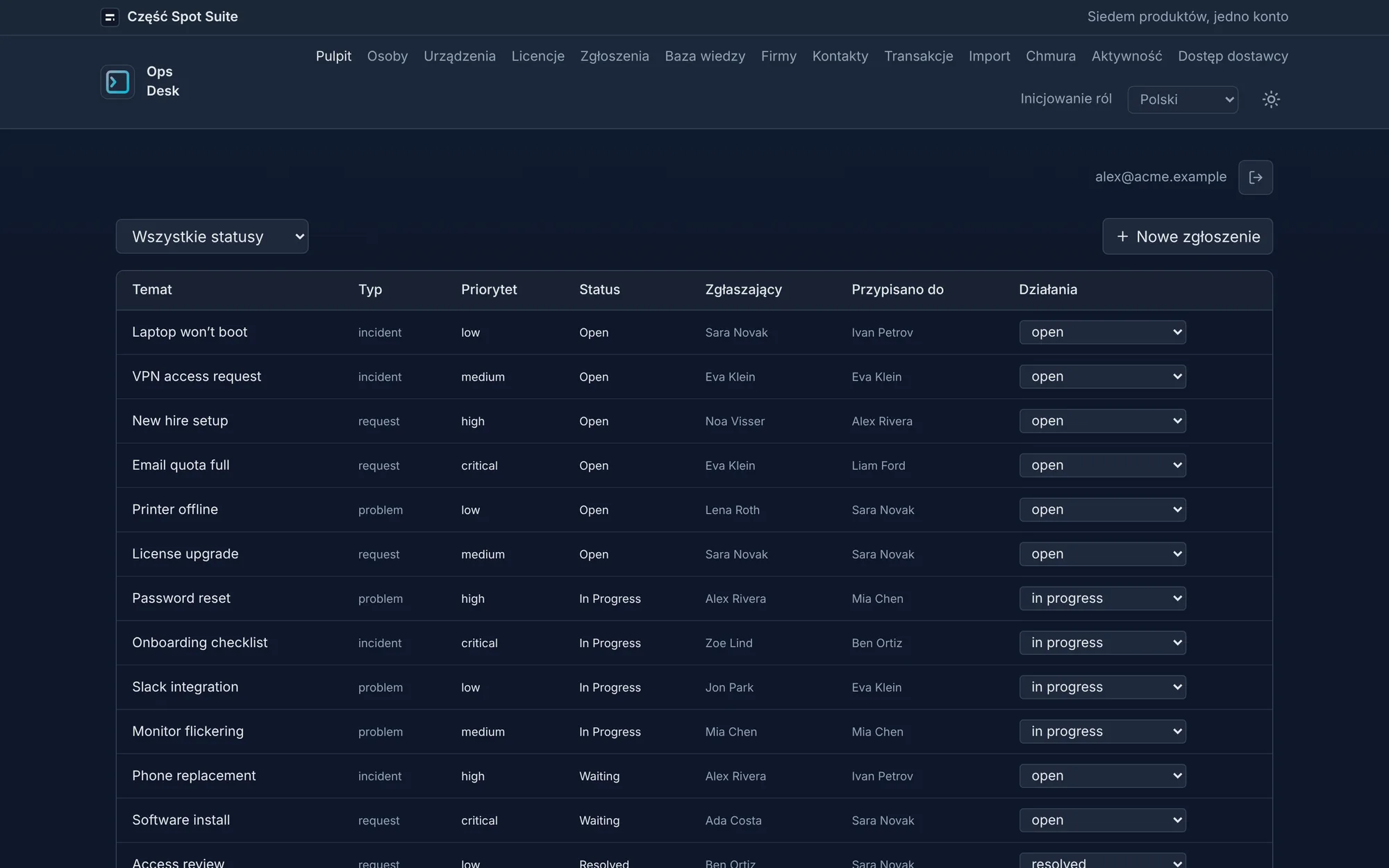Click the Nowe zgłoszenie button

pyautogui.click(x=1188, y=237)
